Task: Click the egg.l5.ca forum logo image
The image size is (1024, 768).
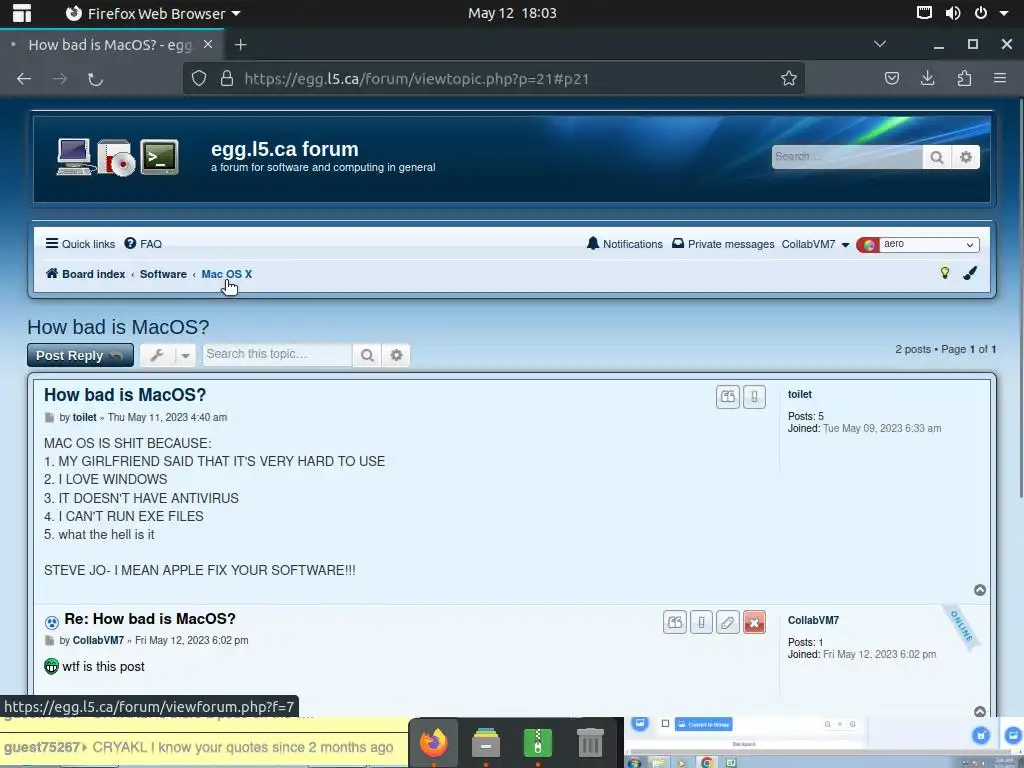Action: (x=118, y=157)
